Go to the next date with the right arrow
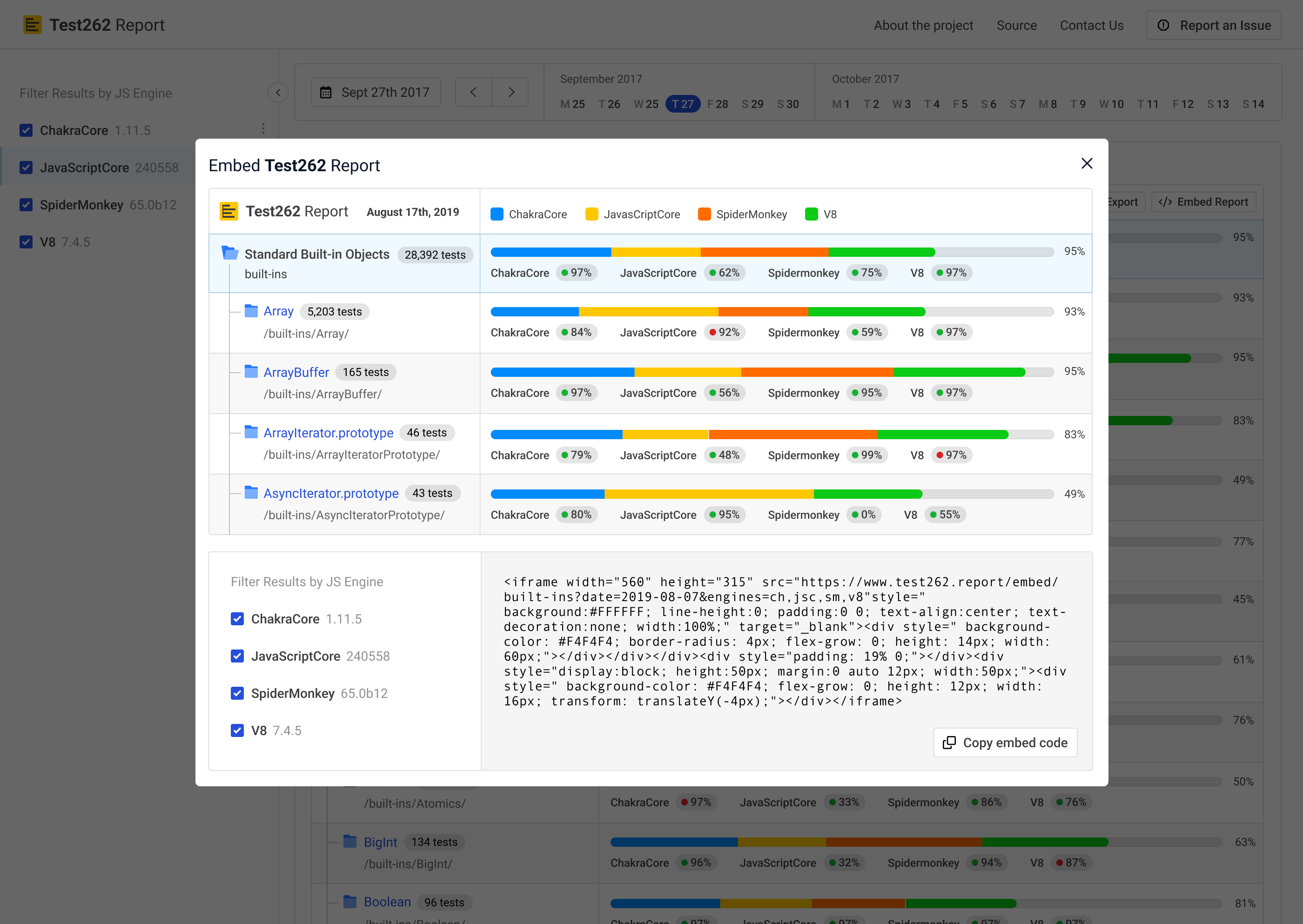 click(x=510, y=92)
